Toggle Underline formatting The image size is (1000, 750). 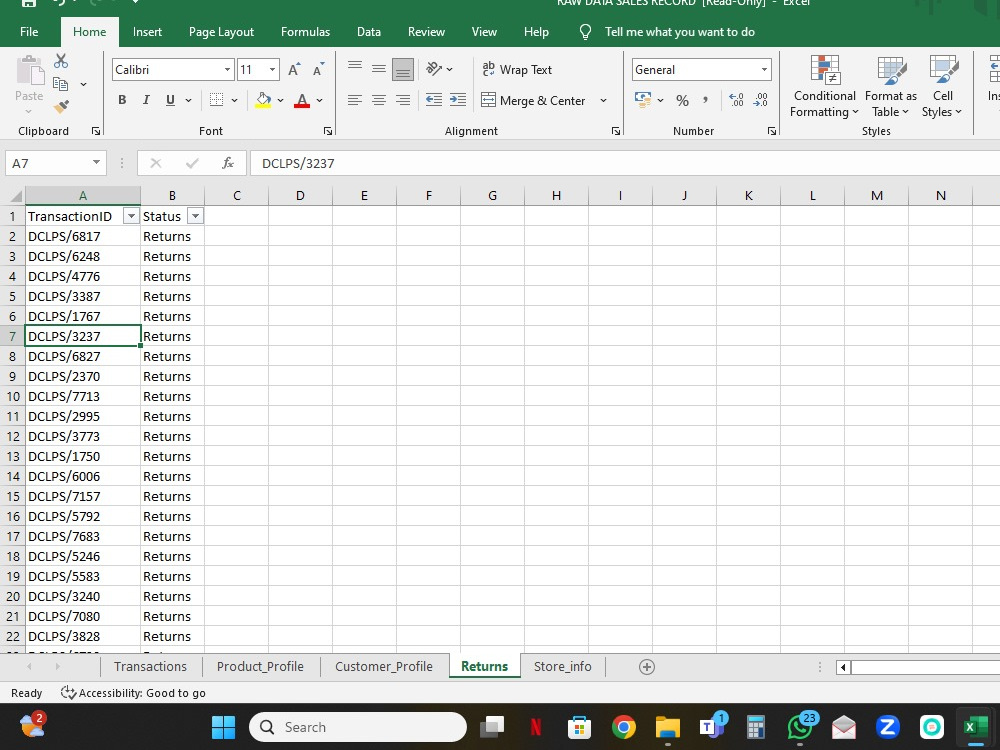click(170, 100)
